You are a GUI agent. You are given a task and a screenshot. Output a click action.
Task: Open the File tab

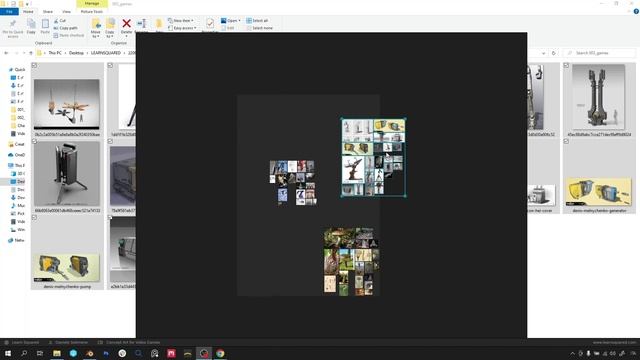click(x=9, y=11)
